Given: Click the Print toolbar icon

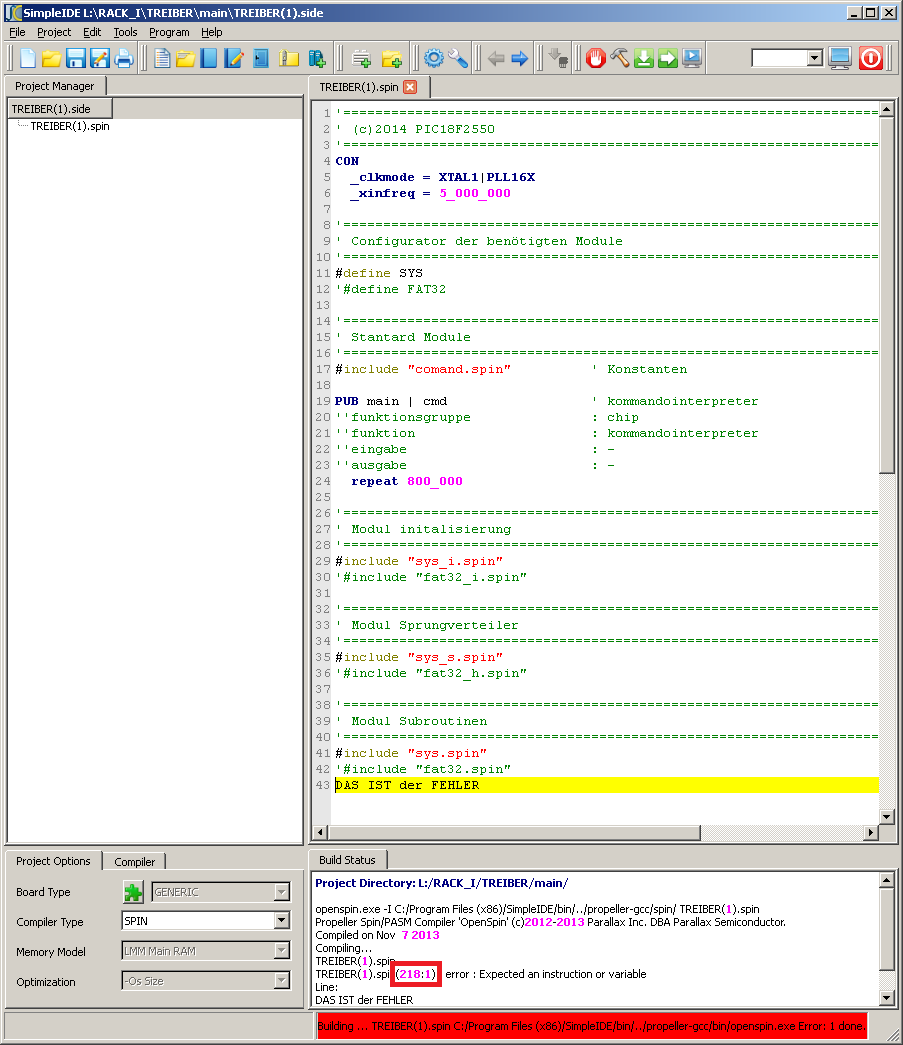Looking at the screenshot, I should click(123, 58).
